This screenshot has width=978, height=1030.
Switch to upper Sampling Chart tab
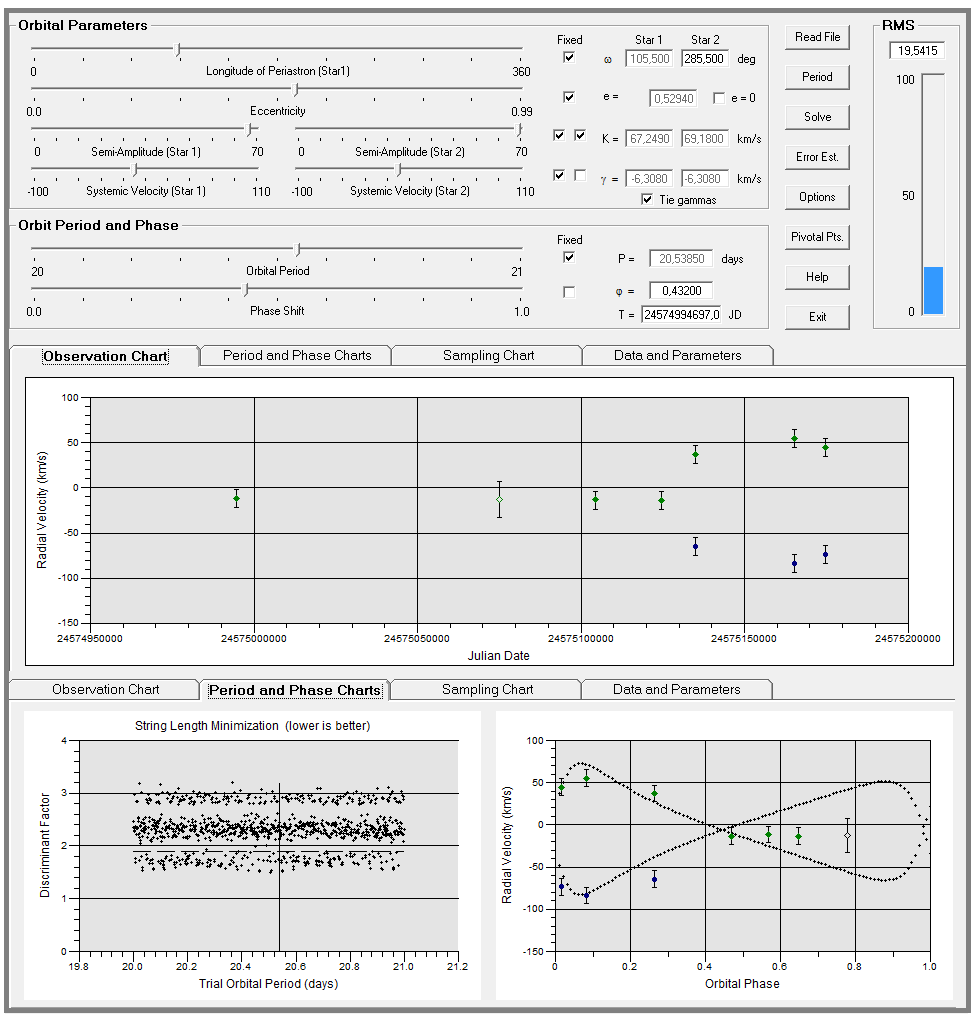coord(488,355)
